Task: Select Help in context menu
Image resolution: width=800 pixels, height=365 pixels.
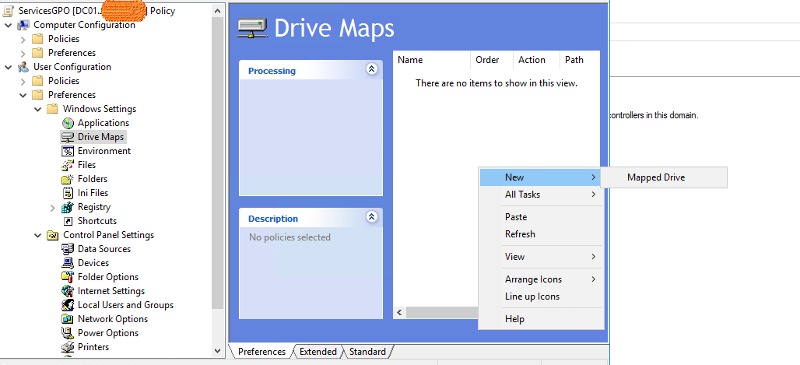Action: point(541,319)
